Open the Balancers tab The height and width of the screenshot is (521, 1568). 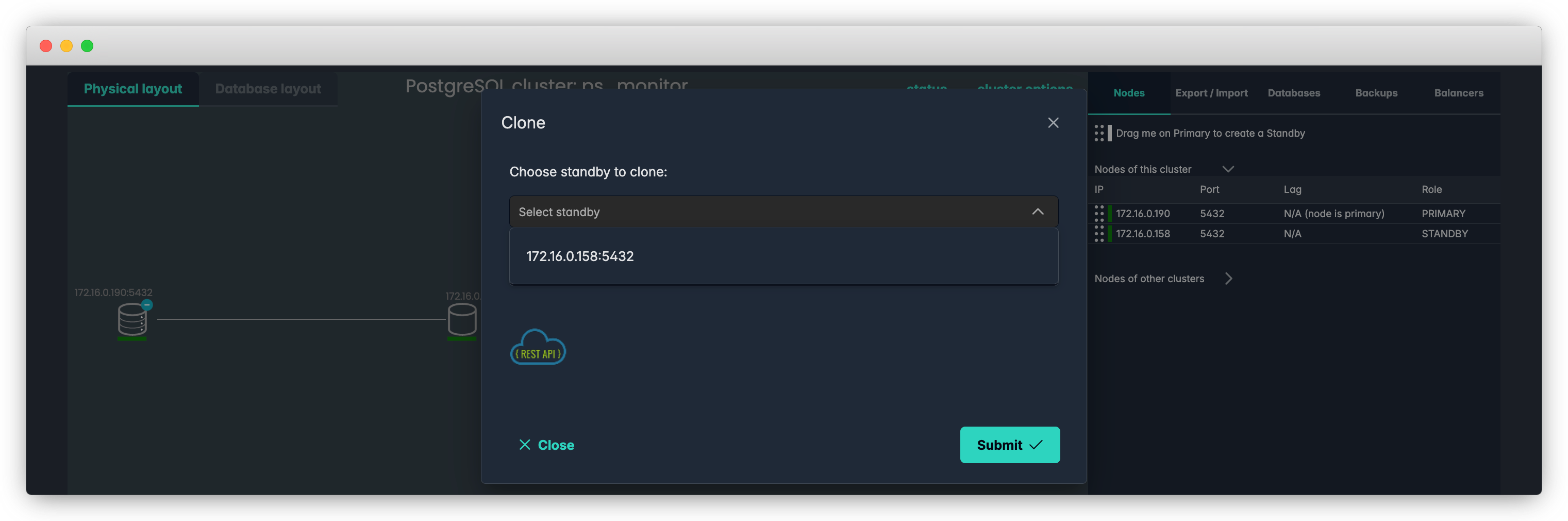coord(1458,93)
